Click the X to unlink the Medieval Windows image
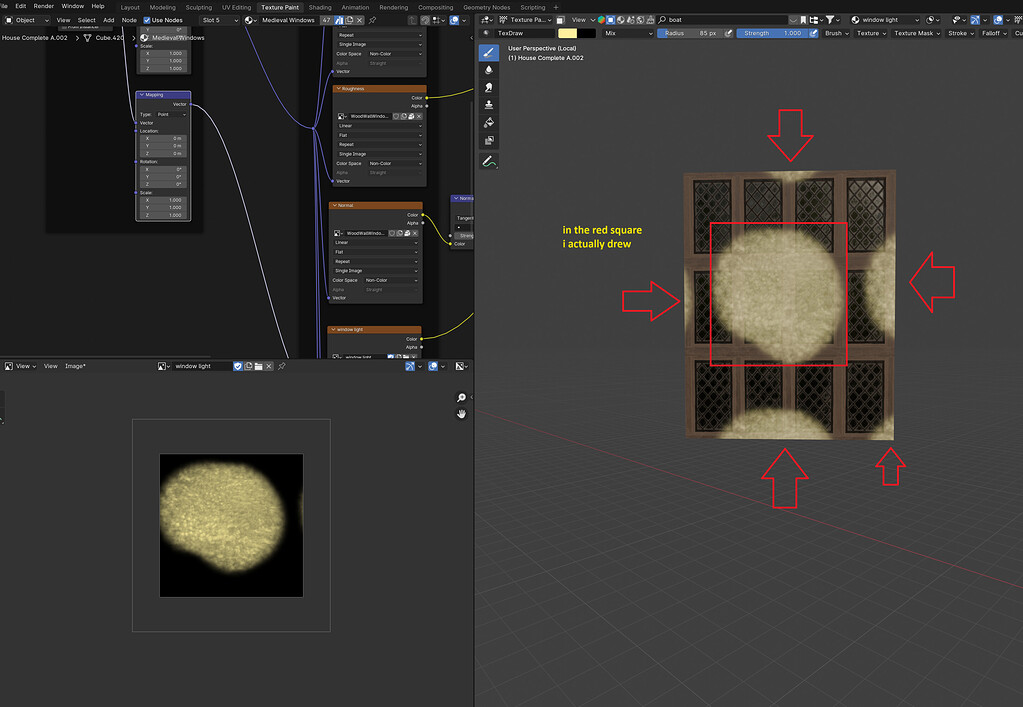This screenshot has width=1023, height=707. (x=359, y=19)
